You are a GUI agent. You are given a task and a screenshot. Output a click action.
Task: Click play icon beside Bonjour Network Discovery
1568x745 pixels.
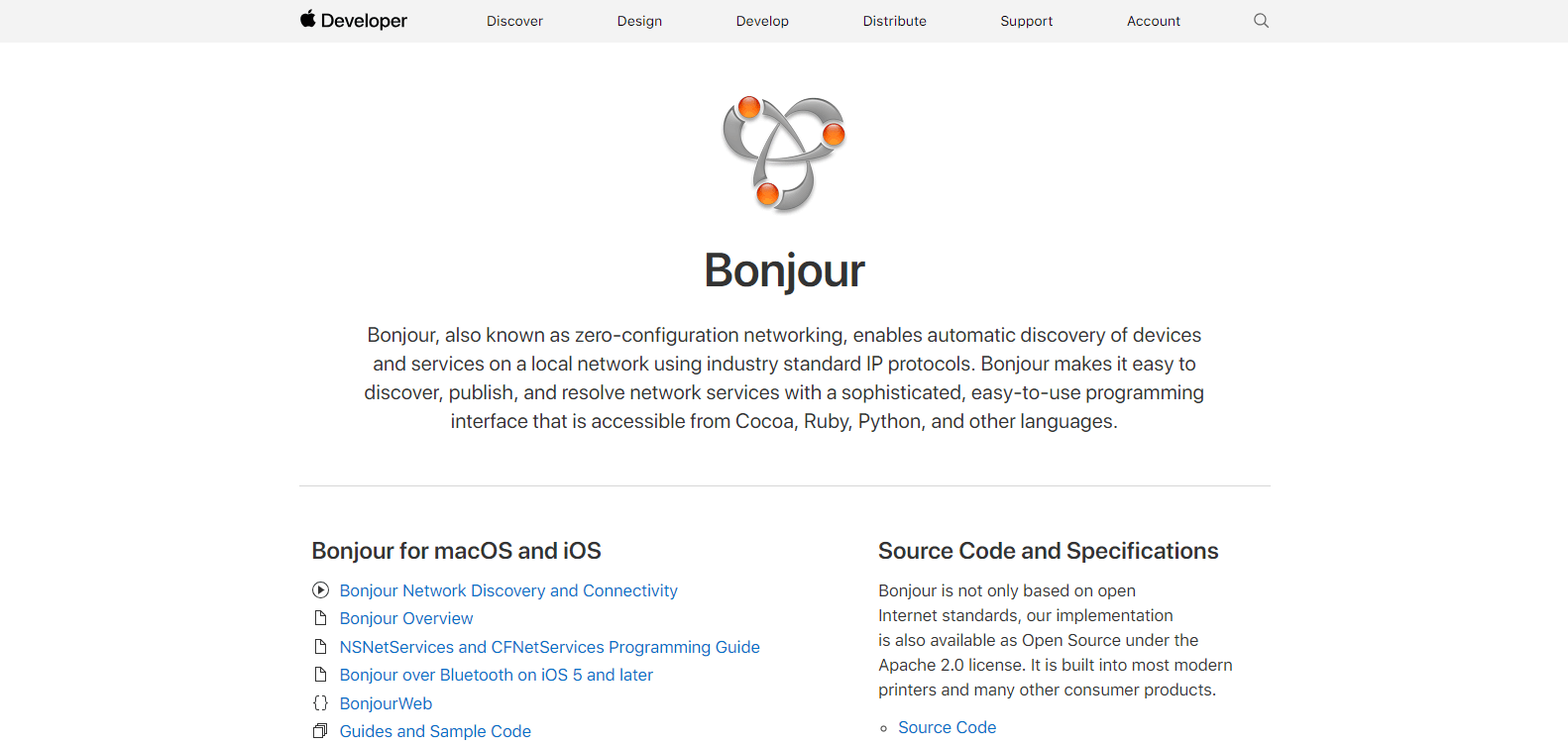tap(320, 590)
